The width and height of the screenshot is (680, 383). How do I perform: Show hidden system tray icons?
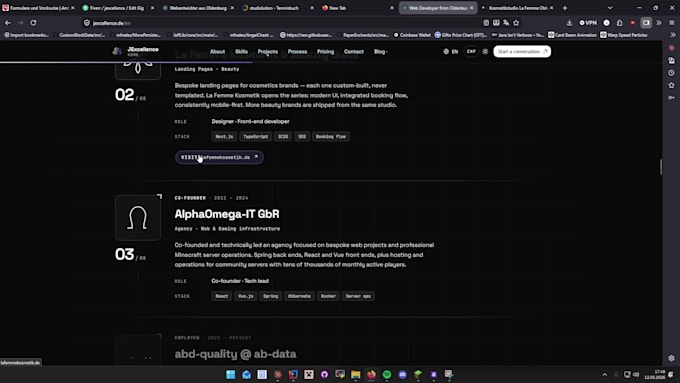(x=605, y=374)
